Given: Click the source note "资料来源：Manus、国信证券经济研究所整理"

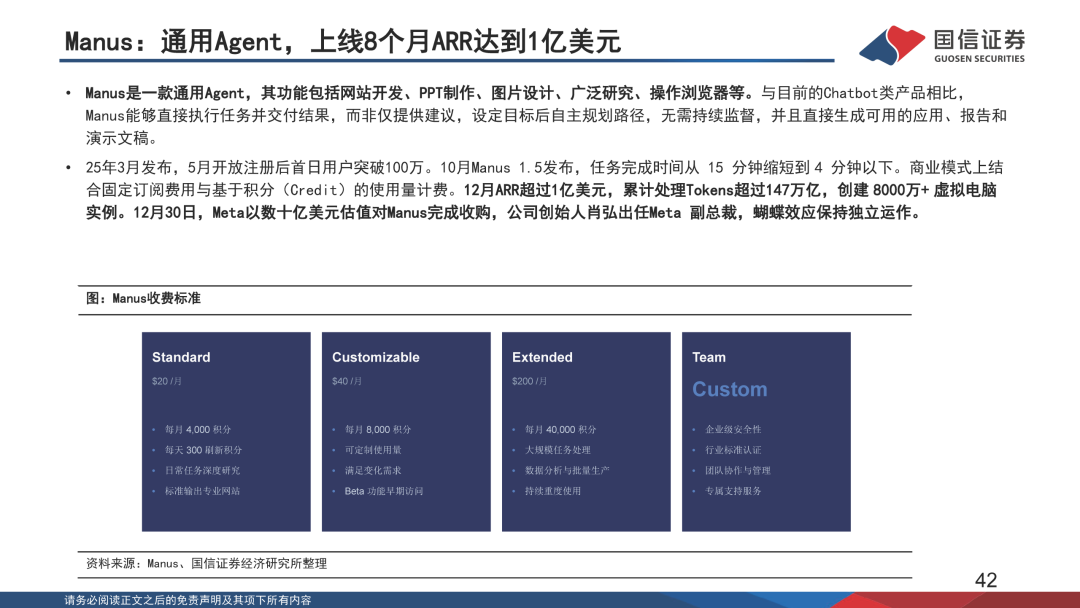Looking at the screenshot, I should [206, 563].
